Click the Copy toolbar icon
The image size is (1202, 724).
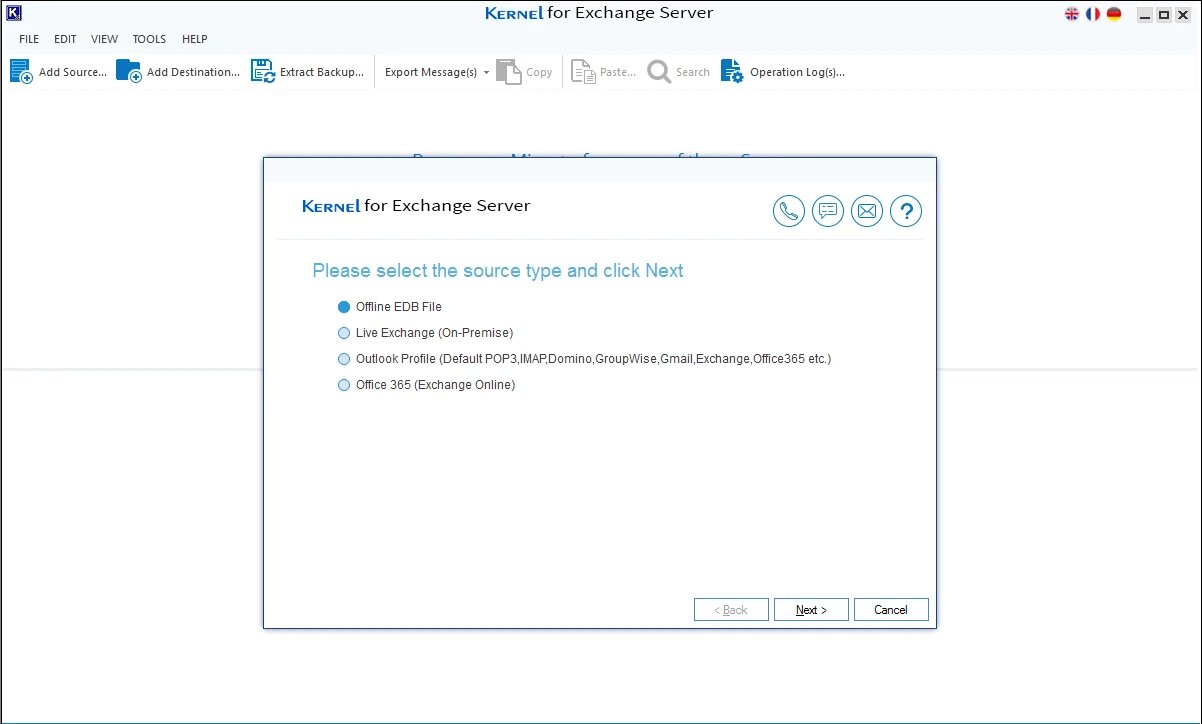509,72
